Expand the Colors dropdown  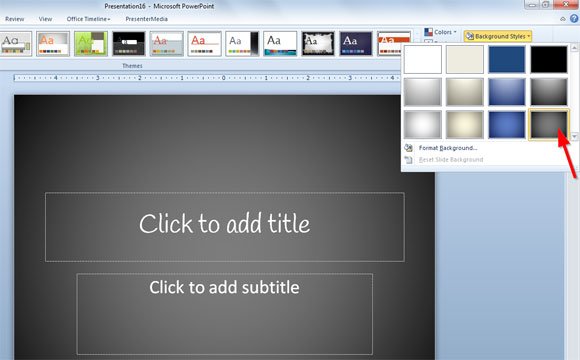tap(441, 32)
